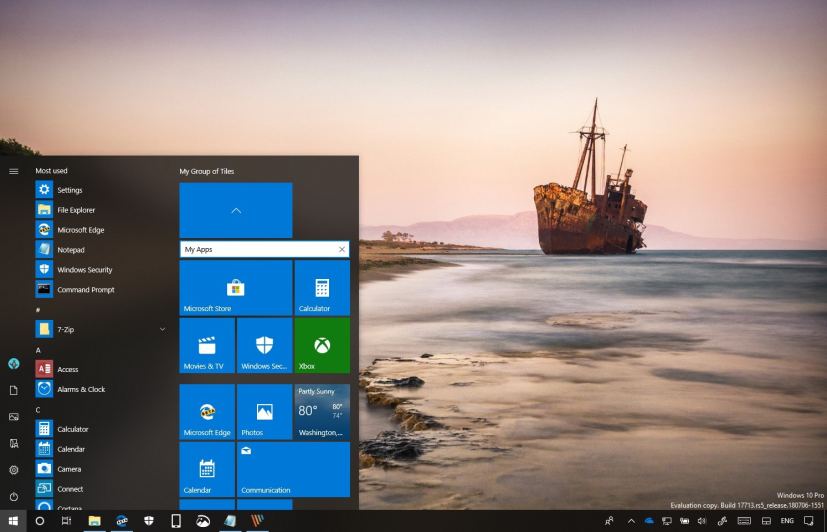827x532 pixels.
Task: Open the Start rail icon below Pictures
Action: click(14, 443)
